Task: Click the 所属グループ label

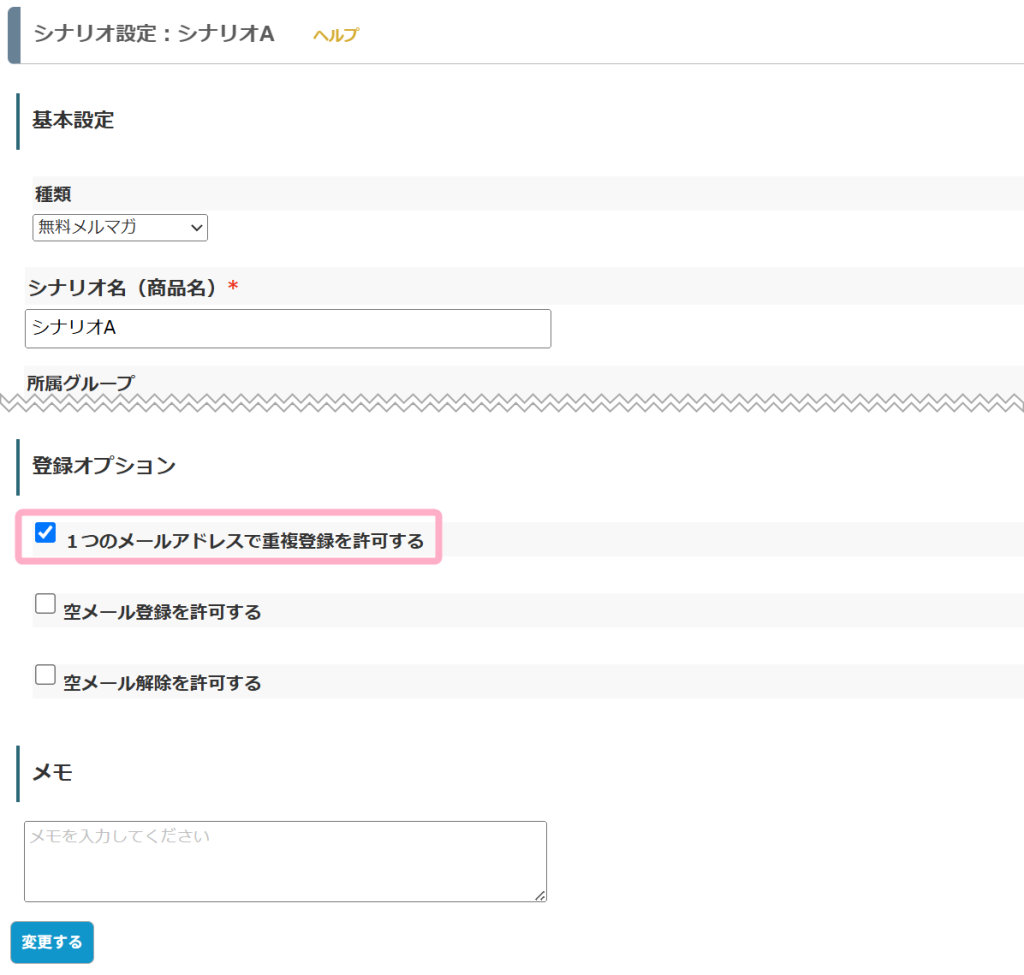Action: (x=80, y=383)
